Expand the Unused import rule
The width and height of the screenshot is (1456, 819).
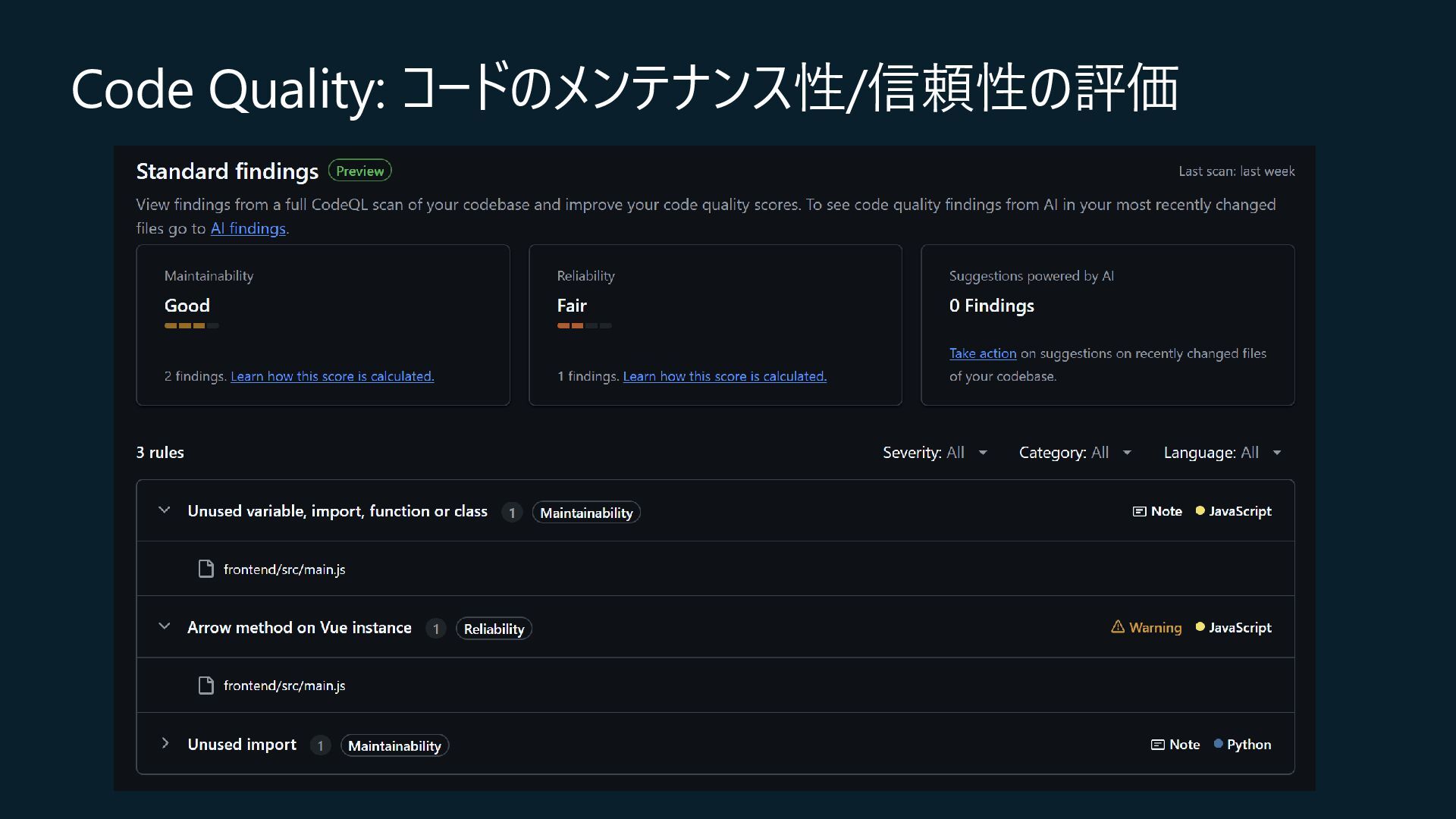pos(165,743)
